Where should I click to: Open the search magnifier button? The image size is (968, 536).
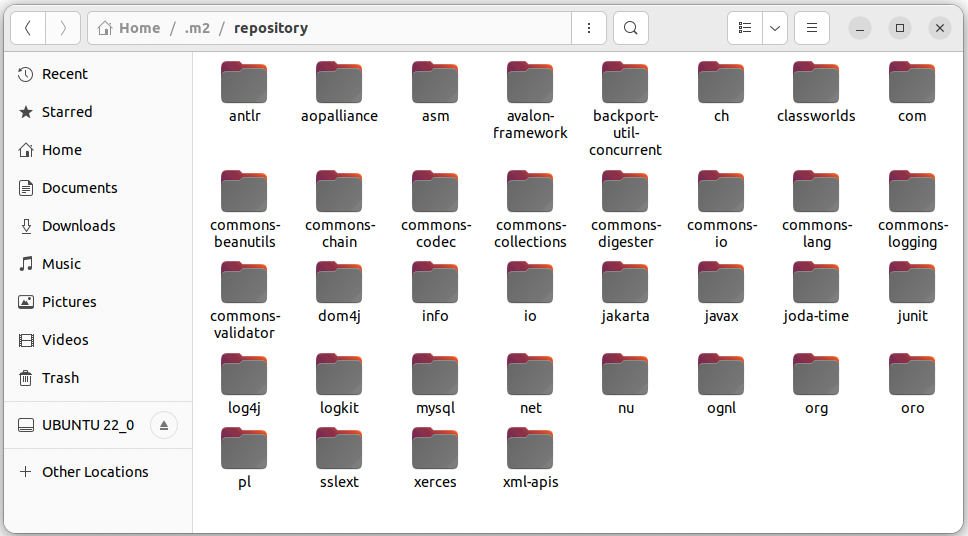tap(630, 28)
